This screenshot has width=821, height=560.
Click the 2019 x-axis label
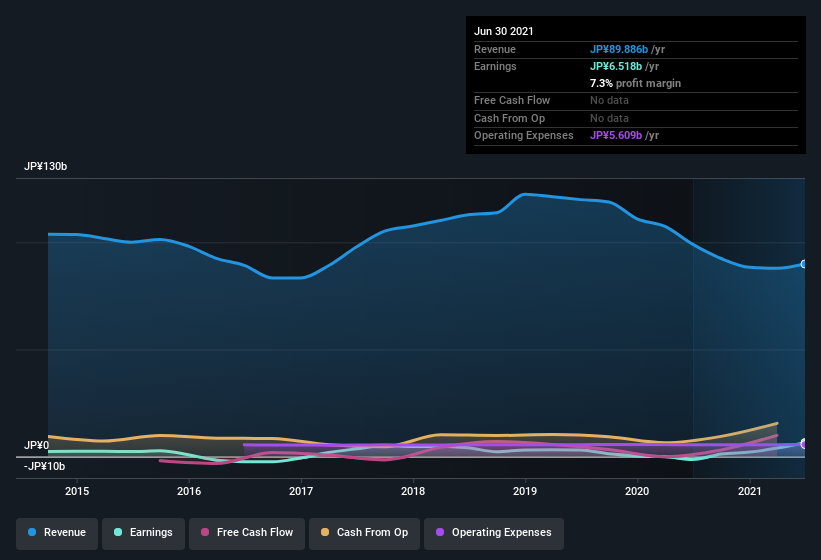click(x=525, y=491)
